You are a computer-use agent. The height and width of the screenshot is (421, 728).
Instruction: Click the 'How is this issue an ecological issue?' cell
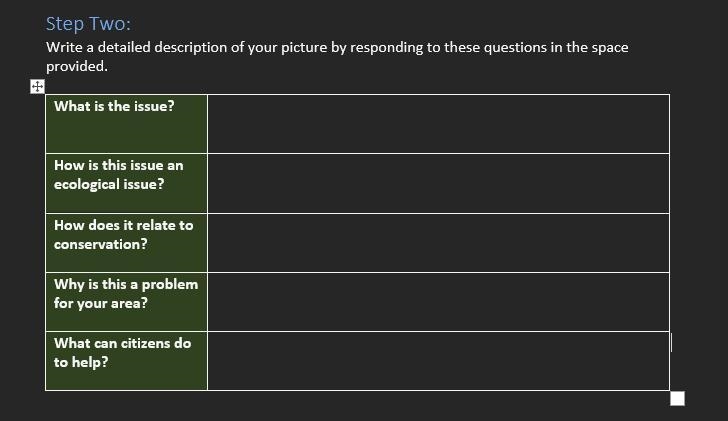(126, 183)
